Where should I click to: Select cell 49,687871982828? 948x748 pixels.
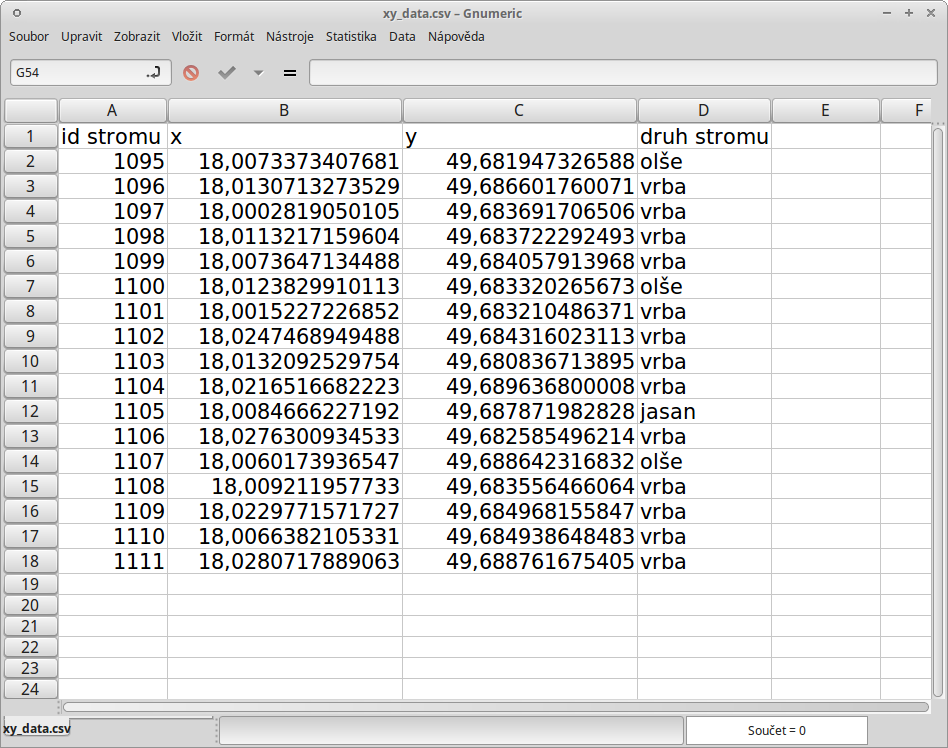519,411
